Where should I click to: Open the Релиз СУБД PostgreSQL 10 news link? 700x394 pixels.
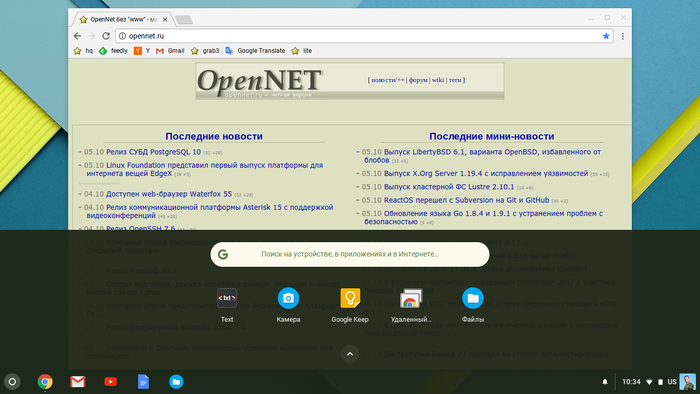click(x=154, y=152)
